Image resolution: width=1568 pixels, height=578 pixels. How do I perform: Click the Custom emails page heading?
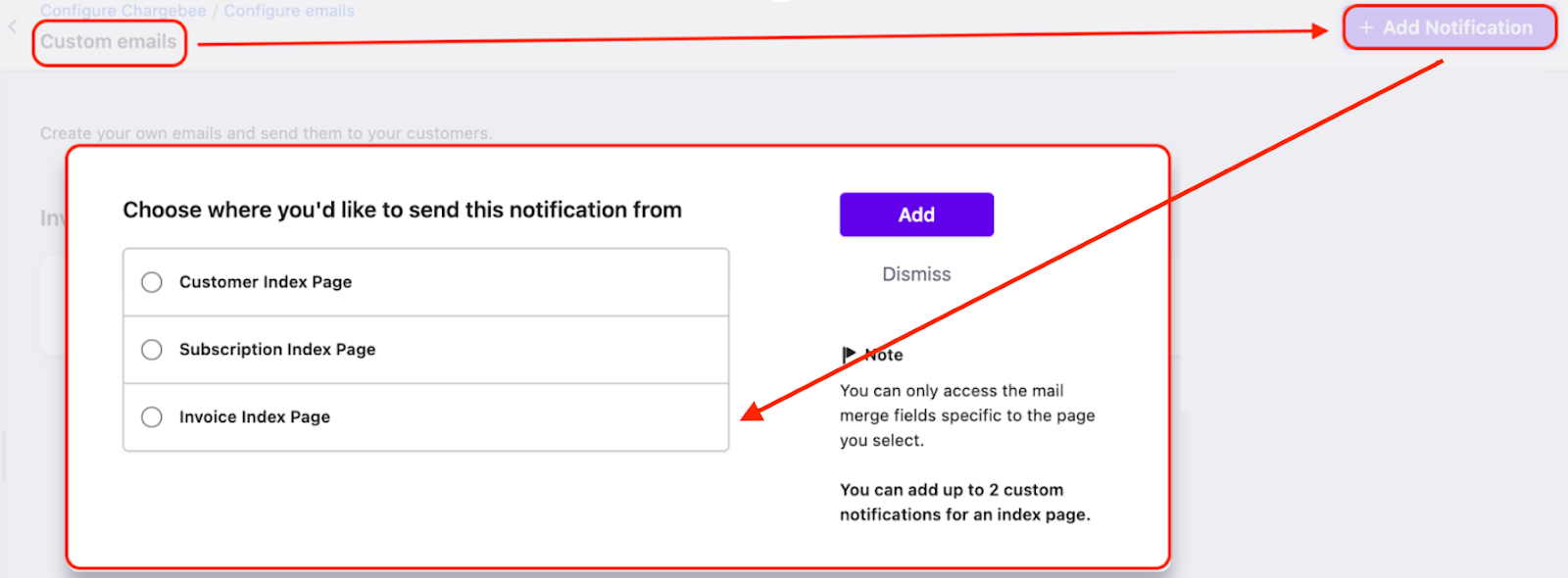click(x=109, y=42)
